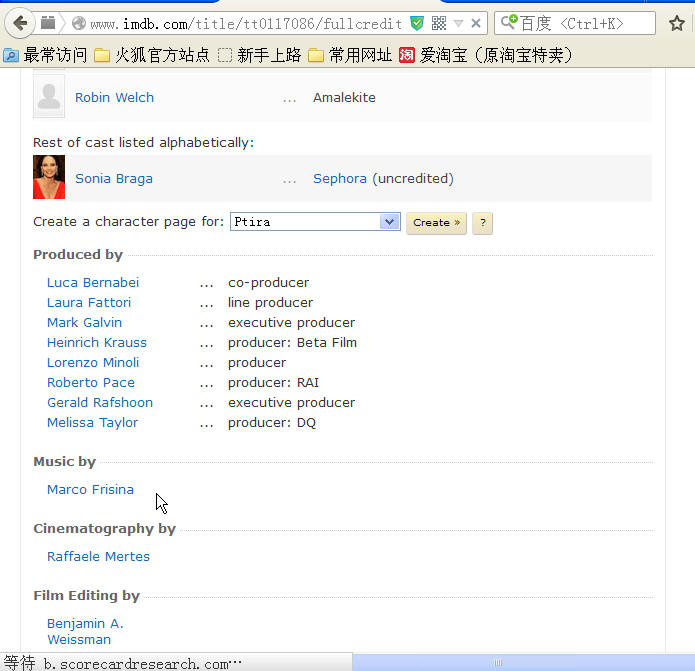Click 'producer: RAI' credit text

pos(273,382)
